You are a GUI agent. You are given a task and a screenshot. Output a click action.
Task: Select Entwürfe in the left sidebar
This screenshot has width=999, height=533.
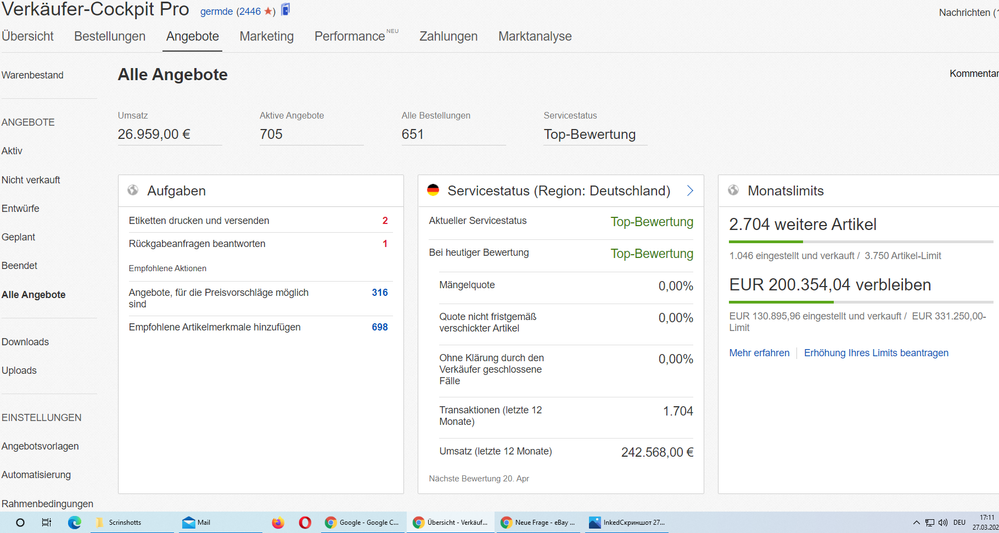20,208
